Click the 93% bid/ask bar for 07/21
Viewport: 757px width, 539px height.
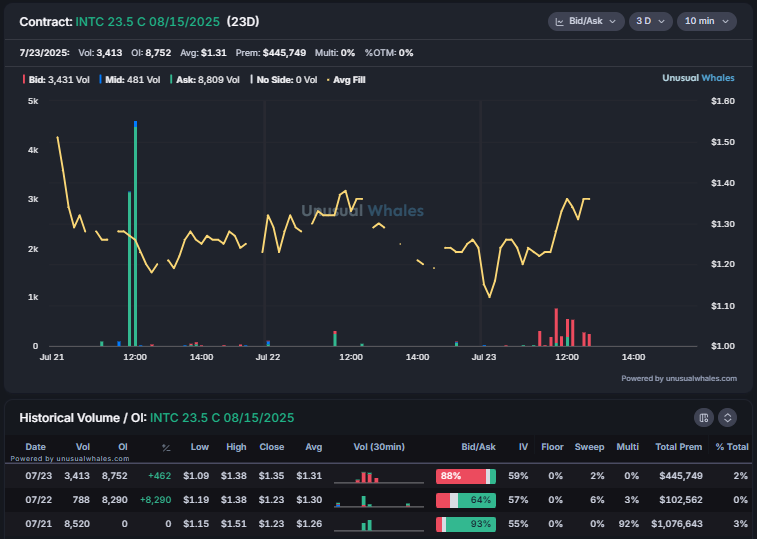coord(465,525)
